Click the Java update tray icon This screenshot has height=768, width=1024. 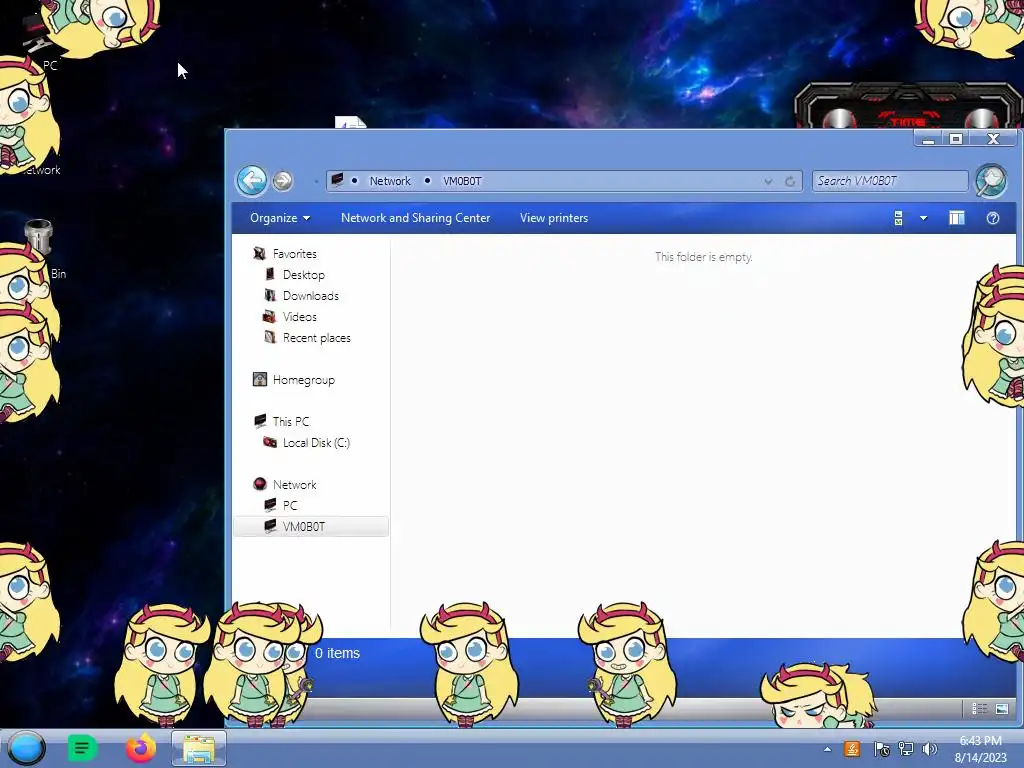click(x=852, y=749)
